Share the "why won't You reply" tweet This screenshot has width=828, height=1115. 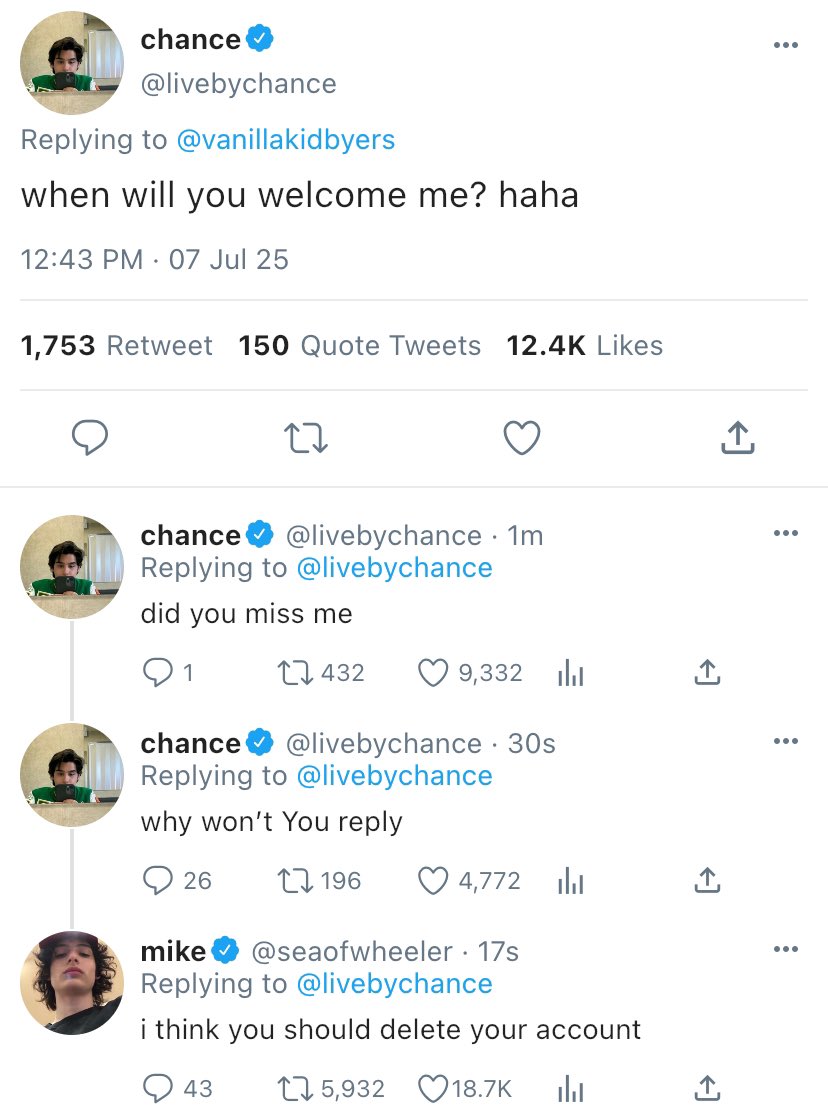click(706, 880)
